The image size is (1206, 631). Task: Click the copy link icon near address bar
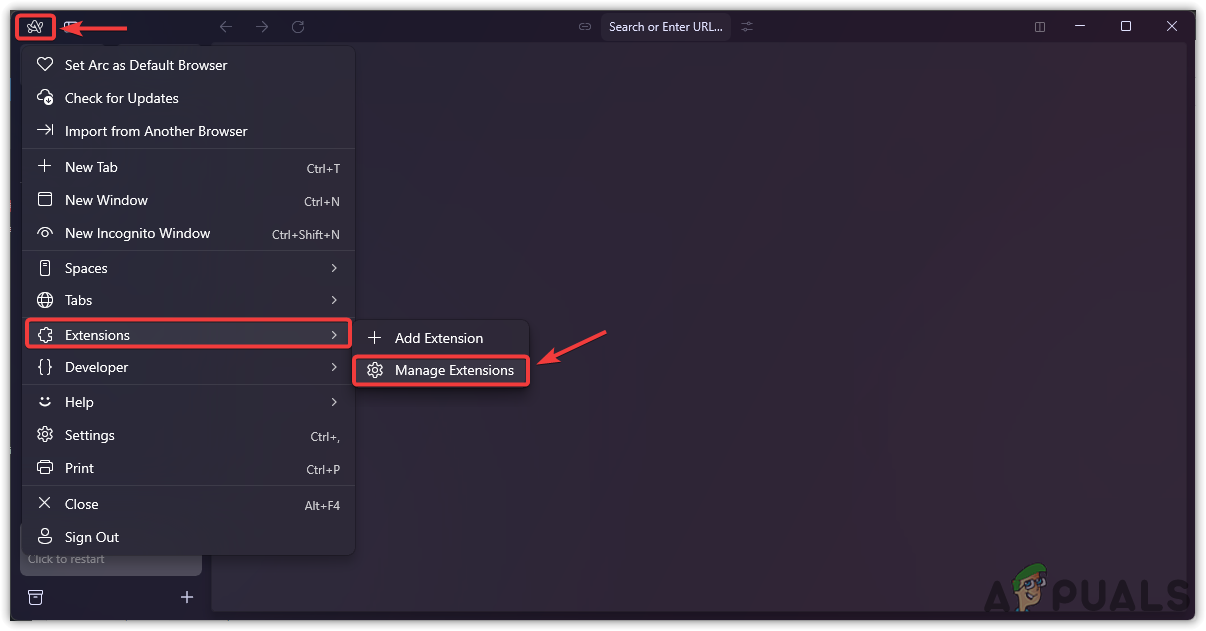pos(585,26)
